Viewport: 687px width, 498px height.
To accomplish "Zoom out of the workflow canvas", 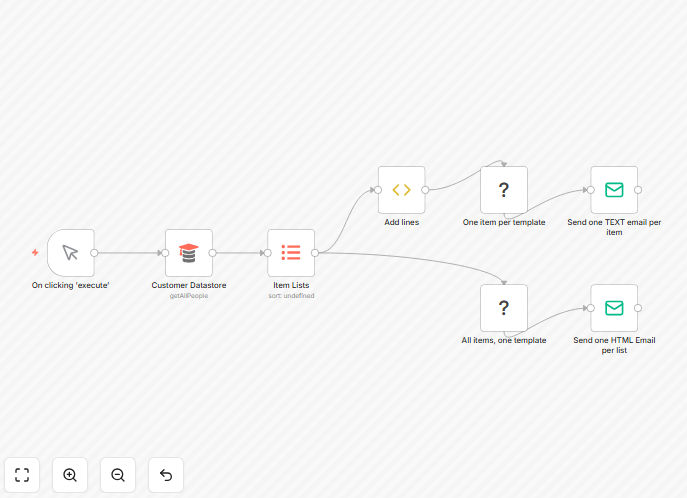I will (x=118, y=475).
